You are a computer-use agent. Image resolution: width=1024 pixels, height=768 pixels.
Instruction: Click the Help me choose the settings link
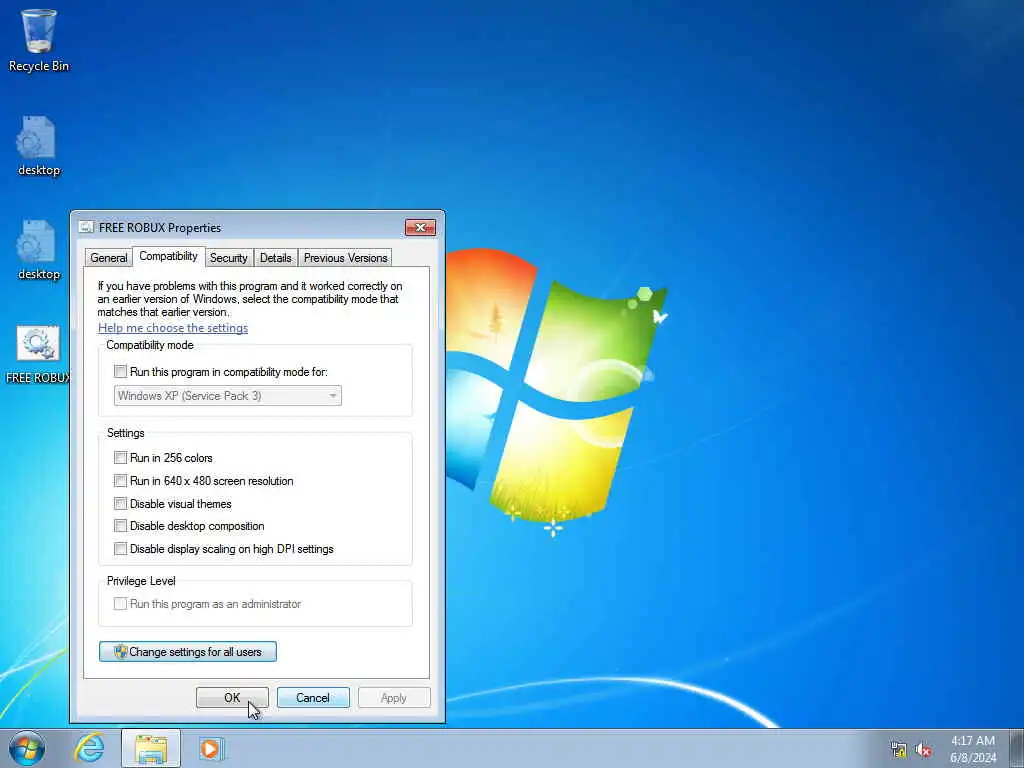(x=173, y=328)
